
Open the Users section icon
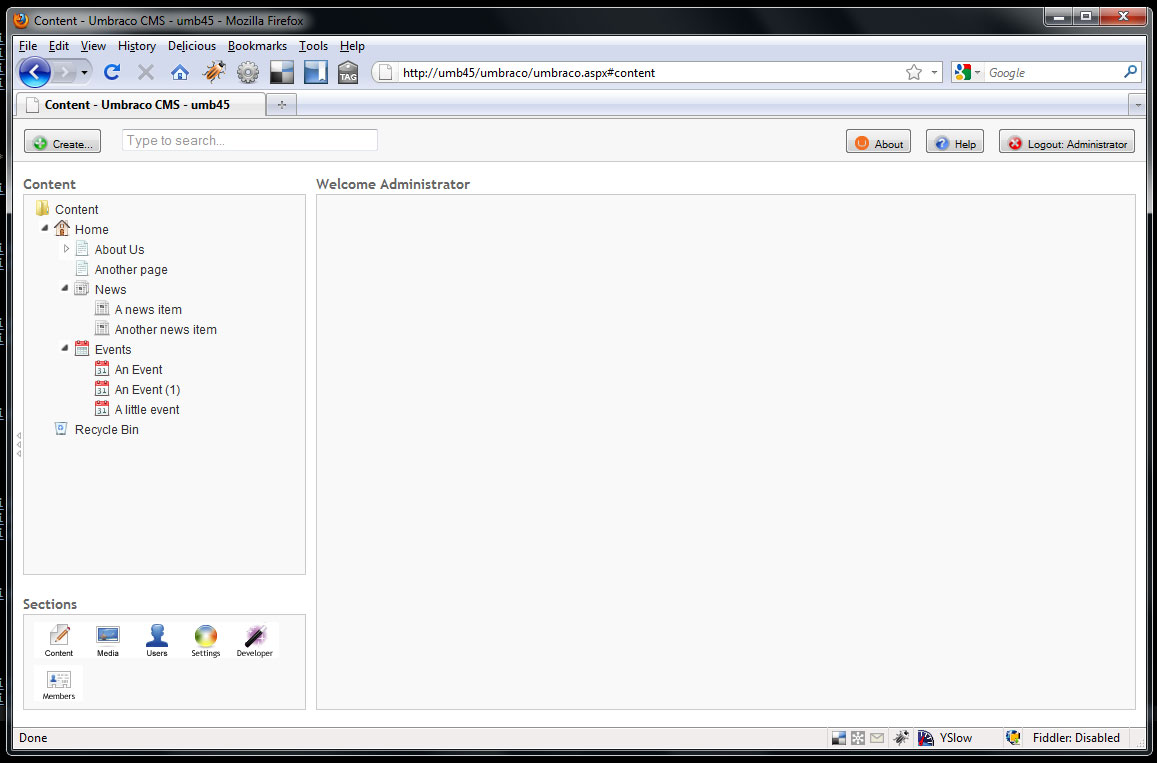[x=156, y=639]
